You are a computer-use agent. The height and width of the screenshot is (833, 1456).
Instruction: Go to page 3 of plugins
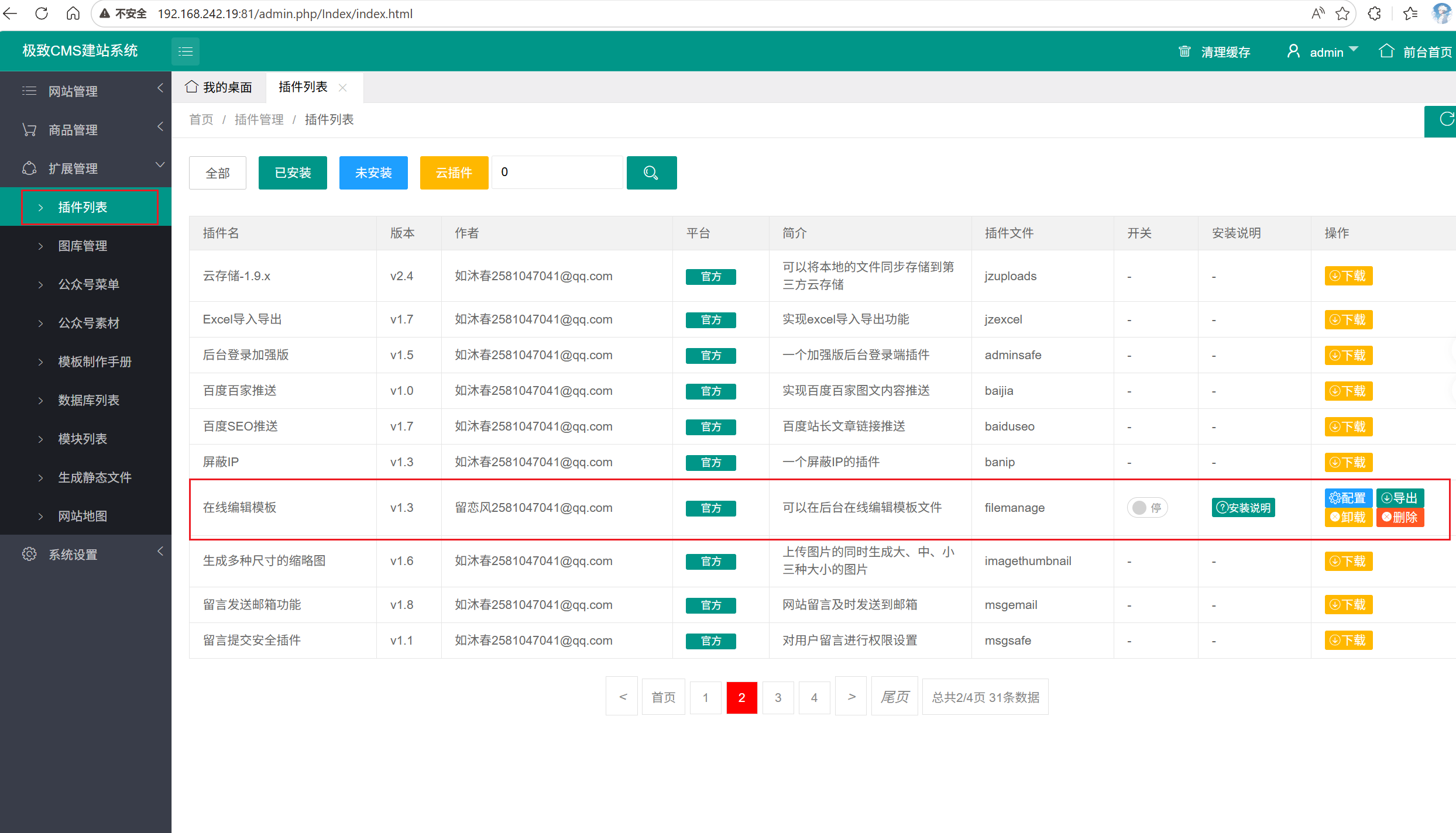pyautogui.click(x=778, y=697)
